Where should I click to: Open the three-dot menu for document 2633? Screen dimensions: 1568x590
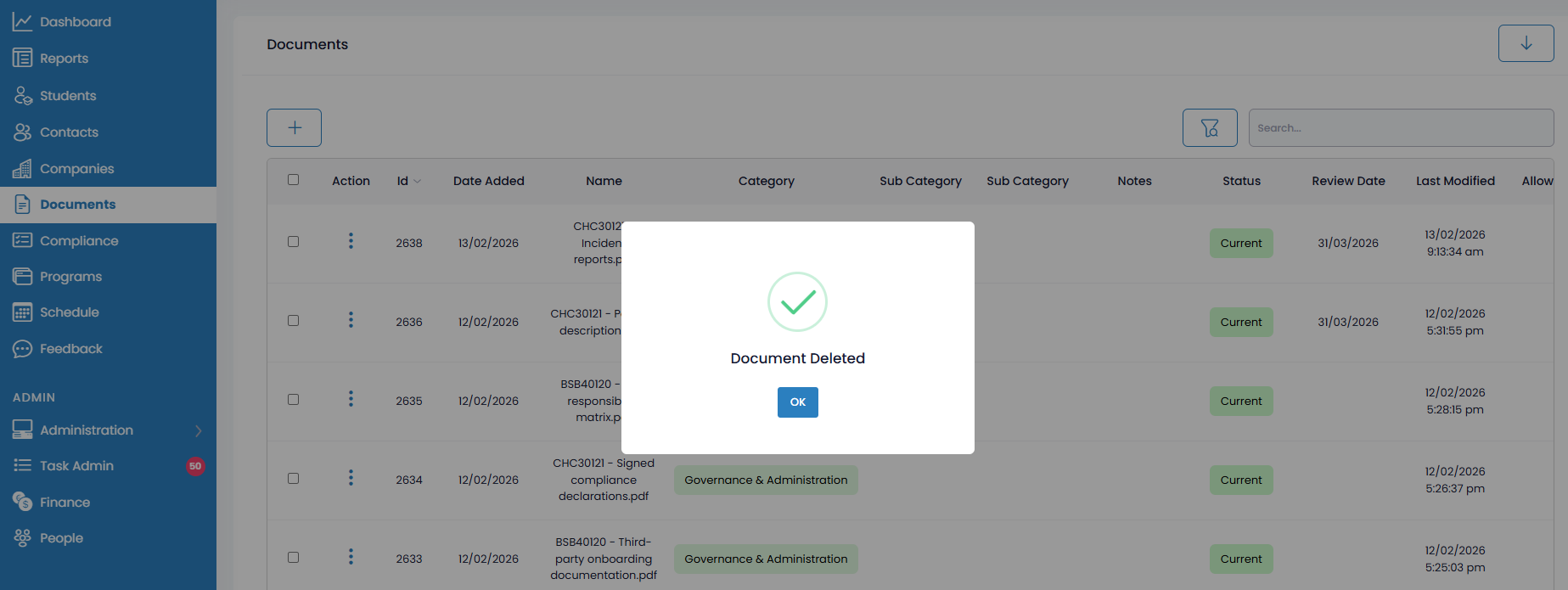click(351, 558)
